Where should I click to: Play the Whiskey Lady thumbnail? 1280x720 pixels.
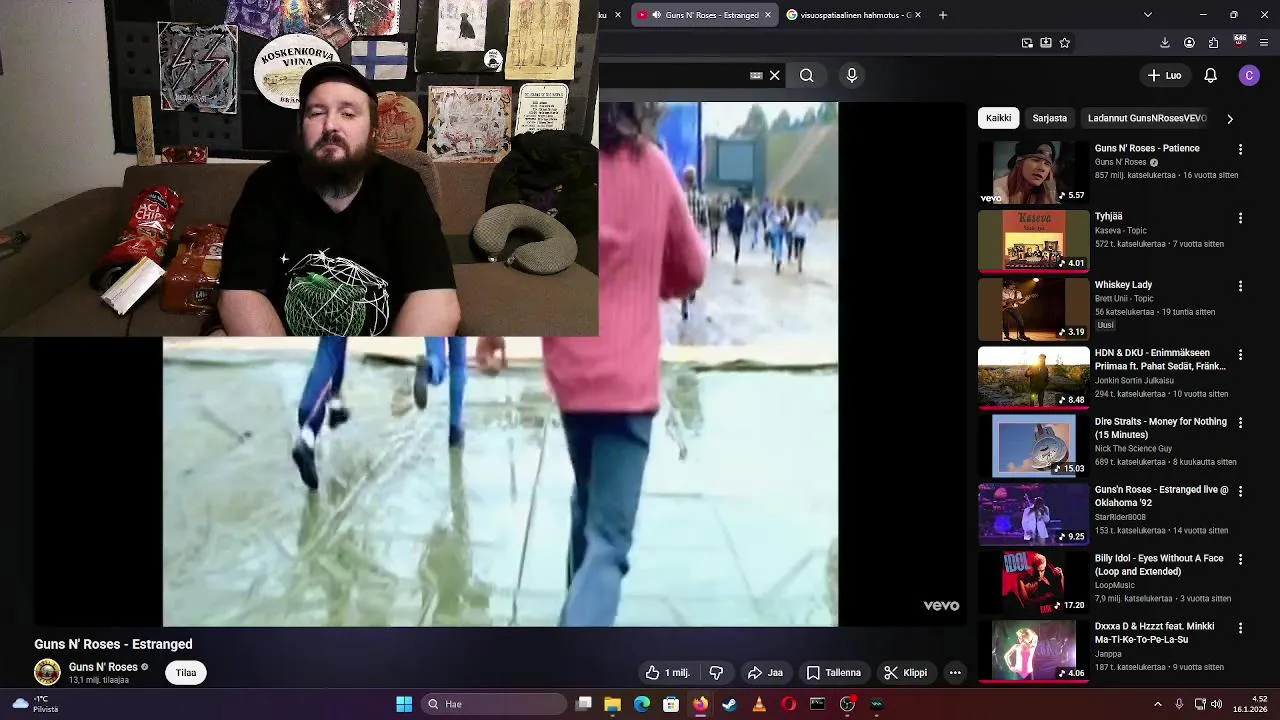(1033, 309)
